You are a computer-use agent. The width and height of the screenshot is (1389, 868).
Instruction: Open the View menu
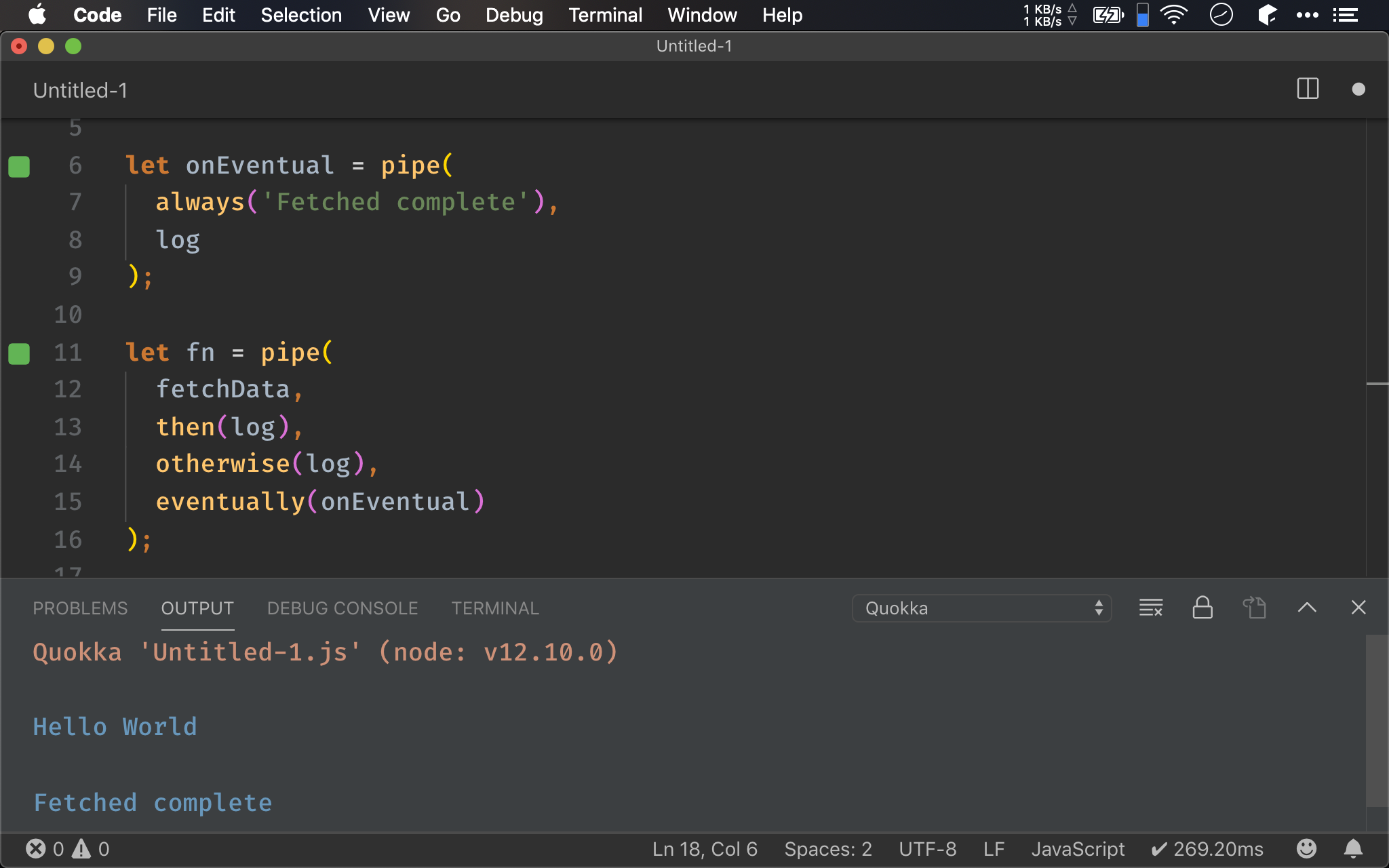389,15
